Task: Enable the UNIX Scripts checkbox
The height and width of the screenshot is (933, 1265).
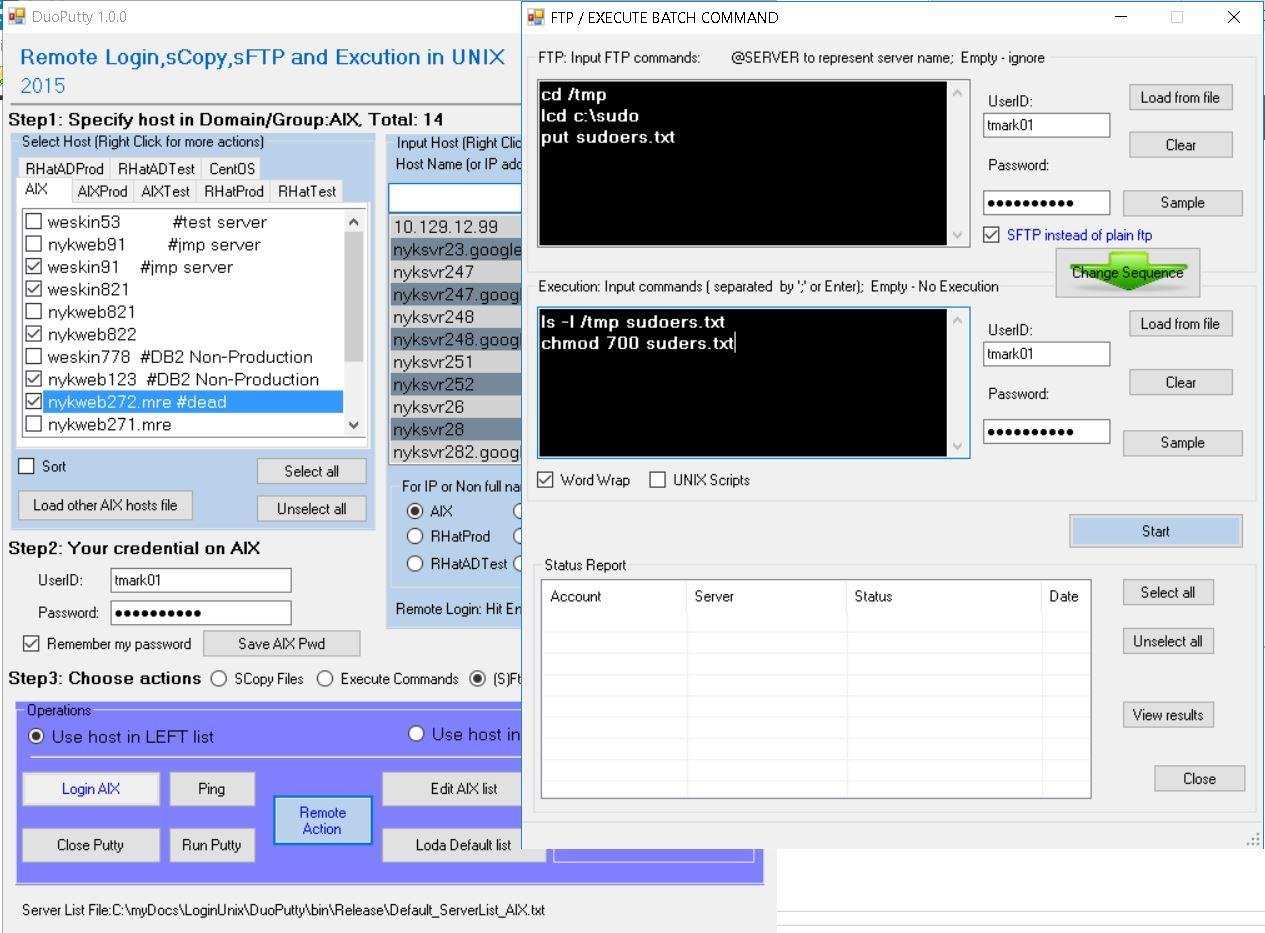Action: click(x=657, y=480)
